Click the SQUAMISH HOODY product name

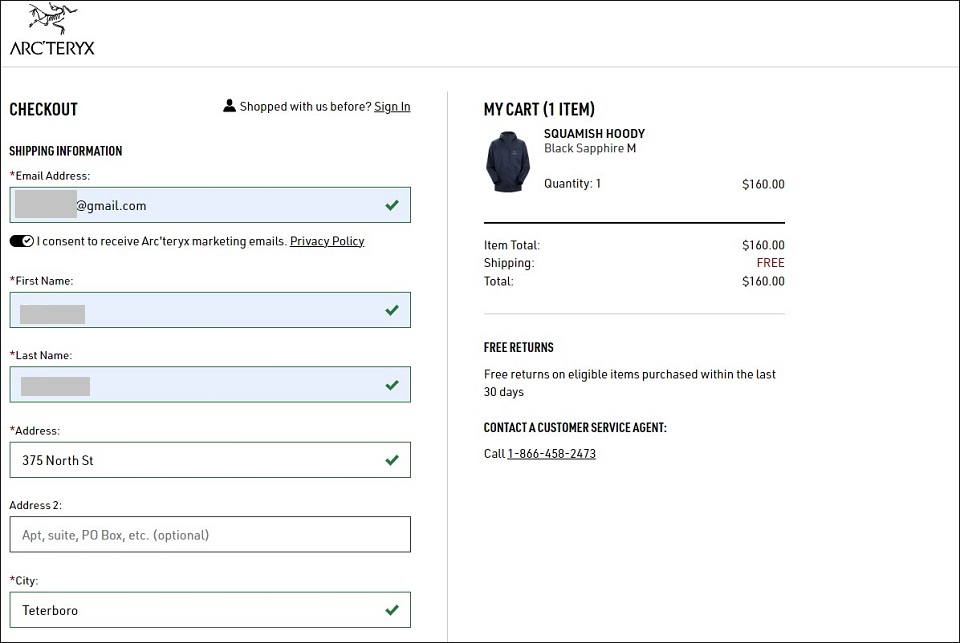click(x=594, y=133)
